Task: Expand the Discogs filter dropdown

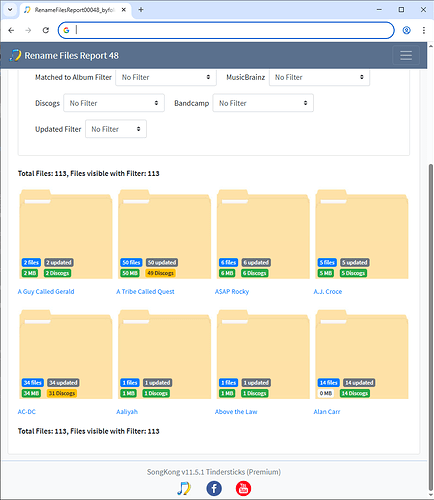Action: 114,103
